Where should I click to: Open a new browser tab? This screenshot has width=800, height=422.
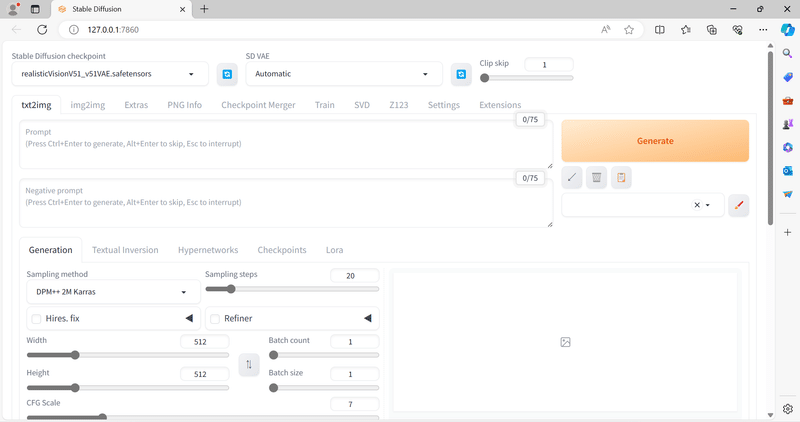[204, 9]
